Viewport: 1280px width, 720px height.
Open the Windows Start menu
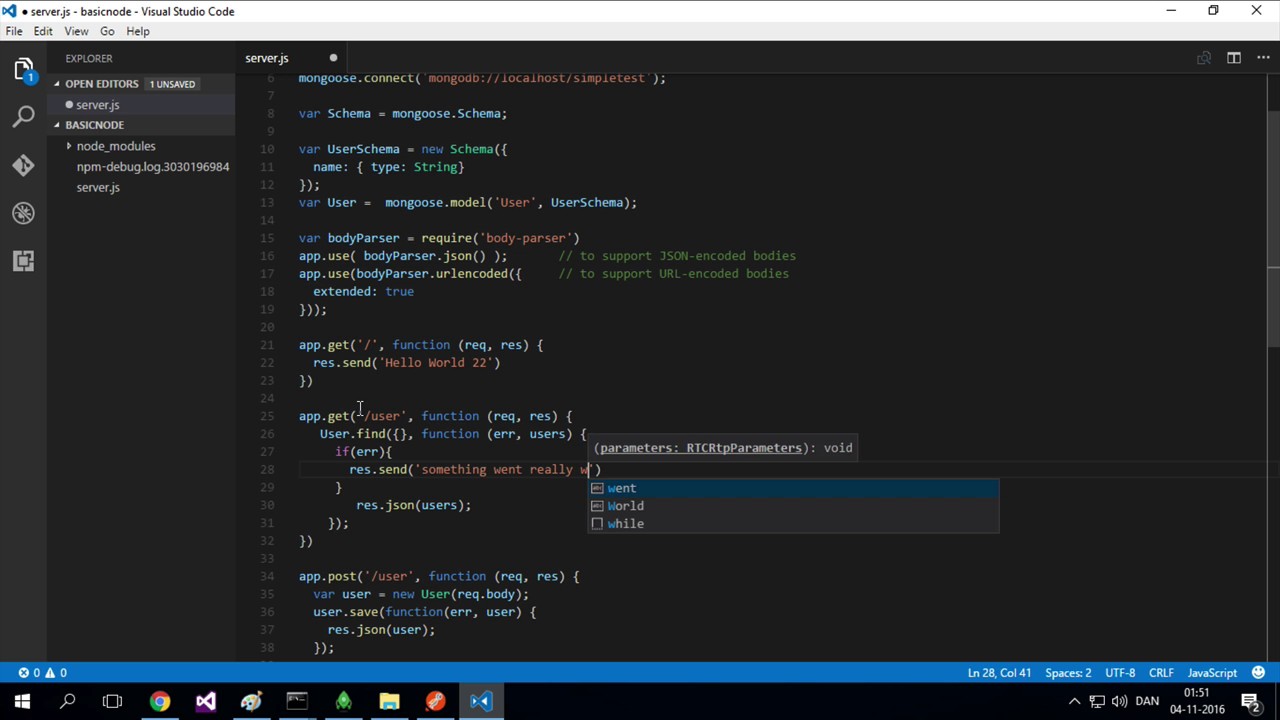(22, 702)
